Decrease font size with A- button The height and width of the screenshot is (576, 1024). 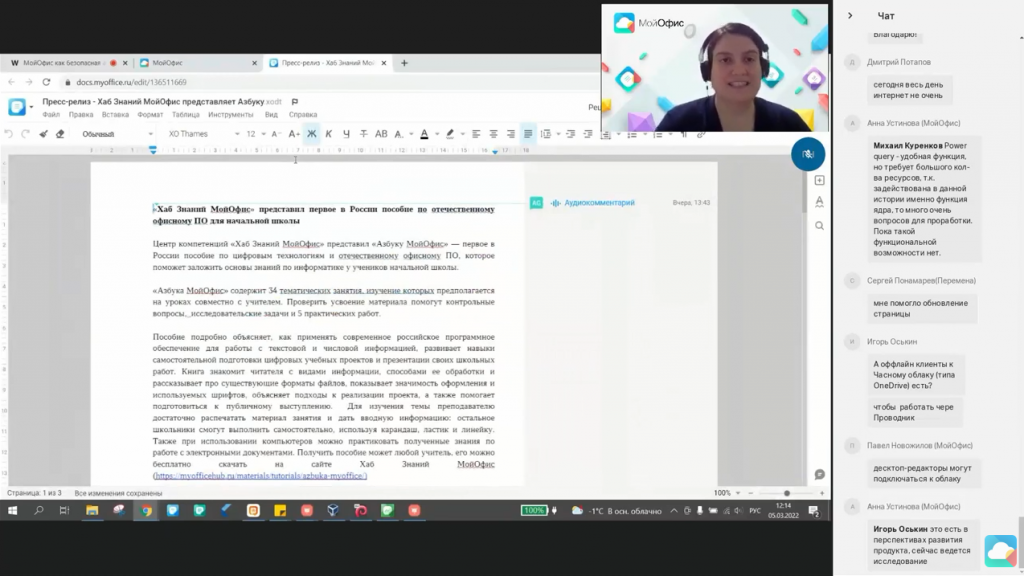point(276,134)
